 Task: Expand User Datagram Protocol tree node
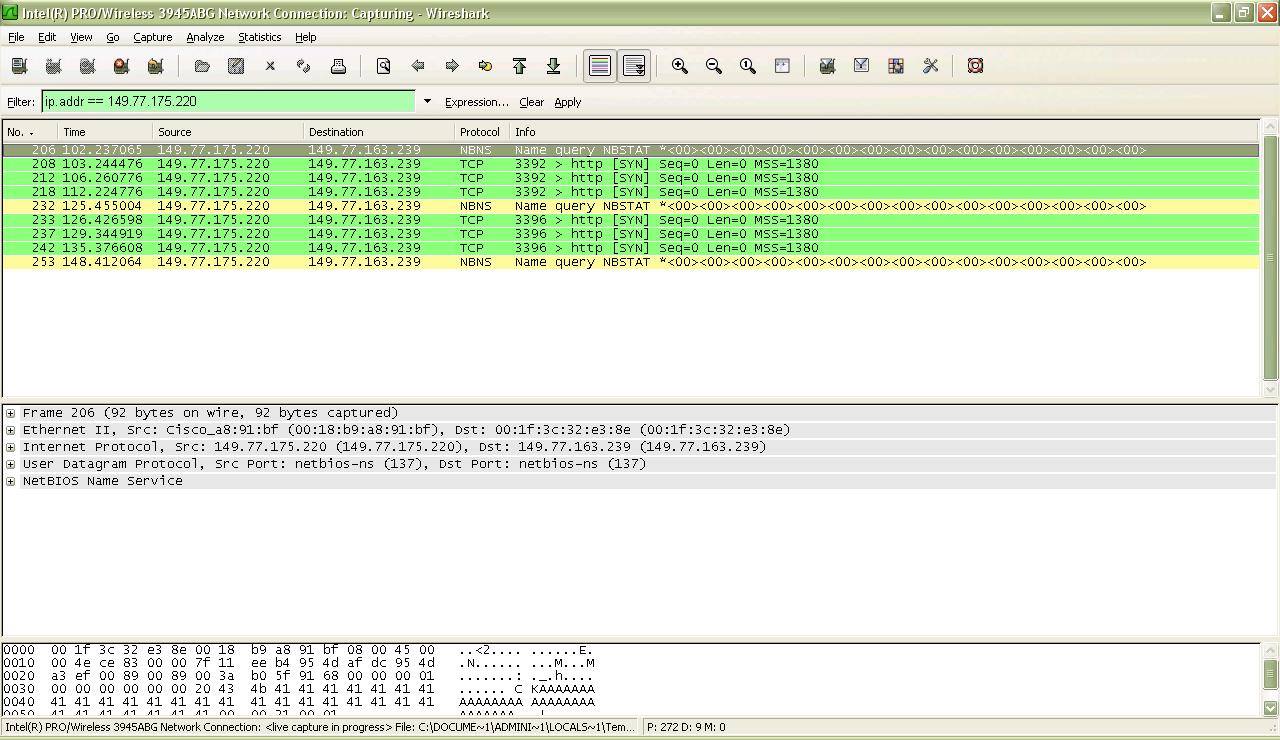coord(10,464)
